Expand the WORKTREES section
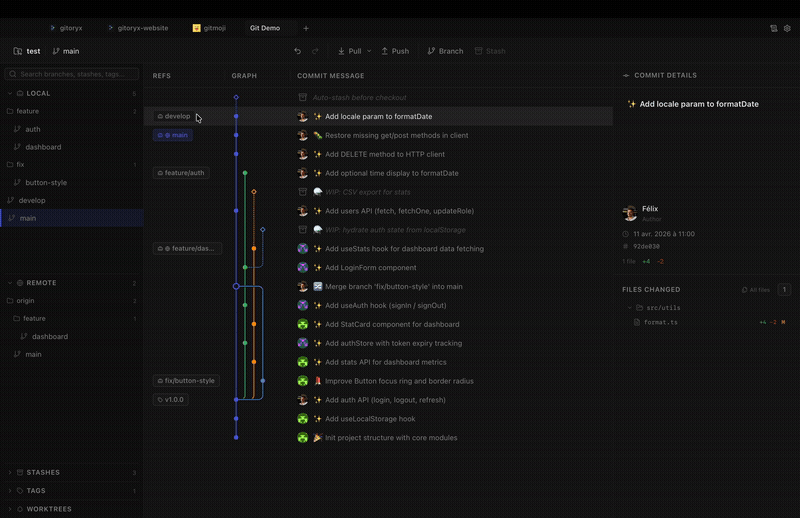The image size is (800, 518). pos(71,509)
